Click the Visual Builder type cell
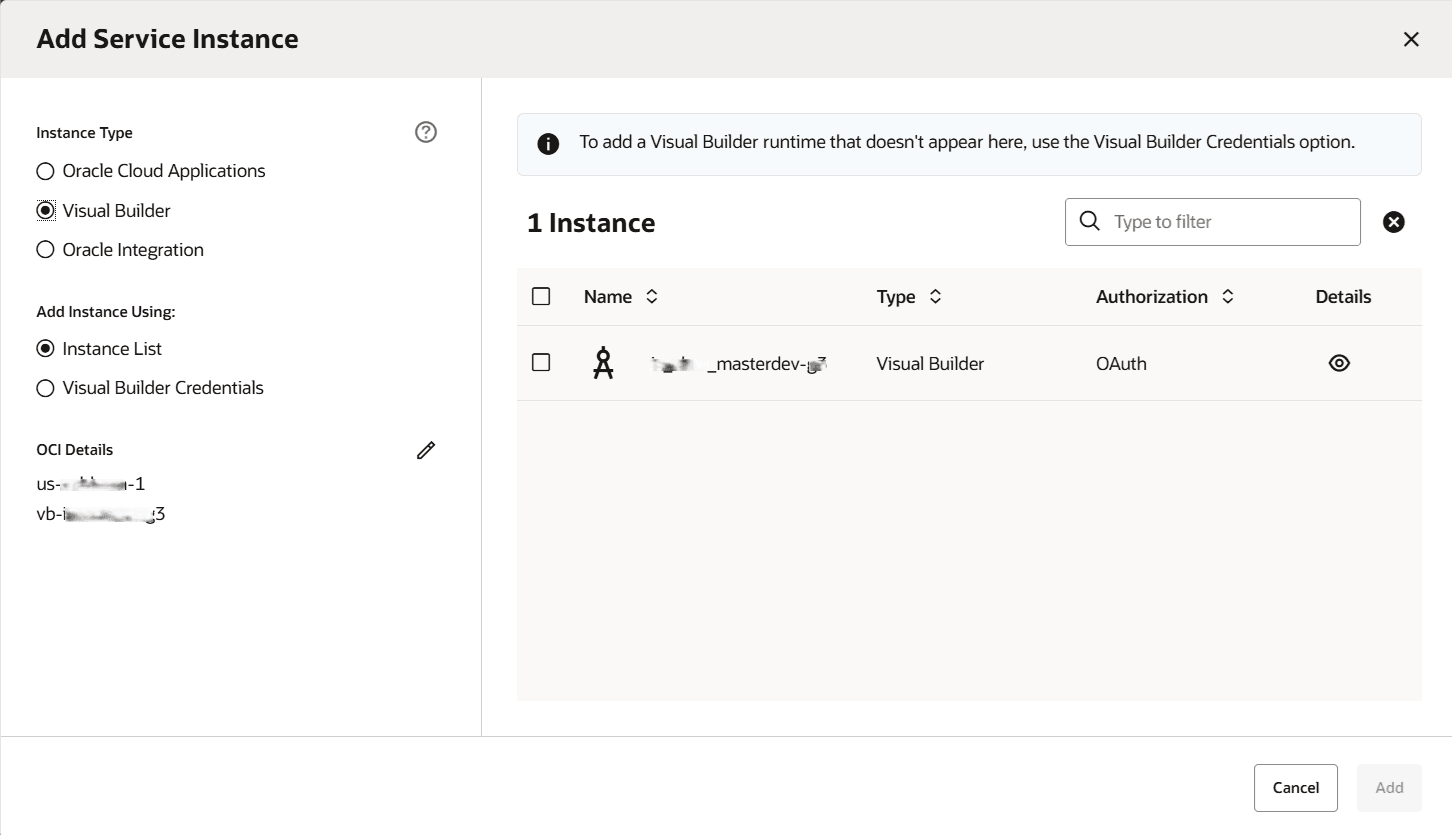Image resolution: width=1452 pixels, height=835 pixels. click(930, 364)
